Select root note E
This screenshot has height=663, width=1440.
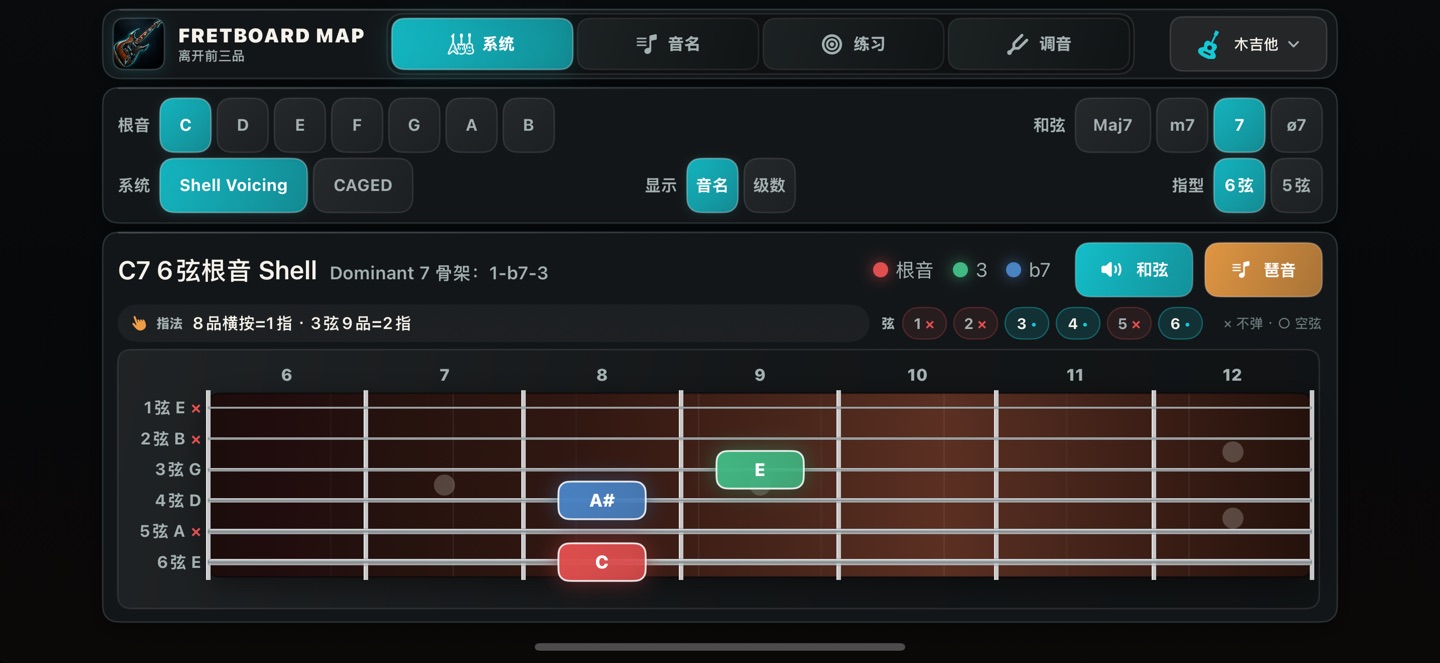[300, 125]
